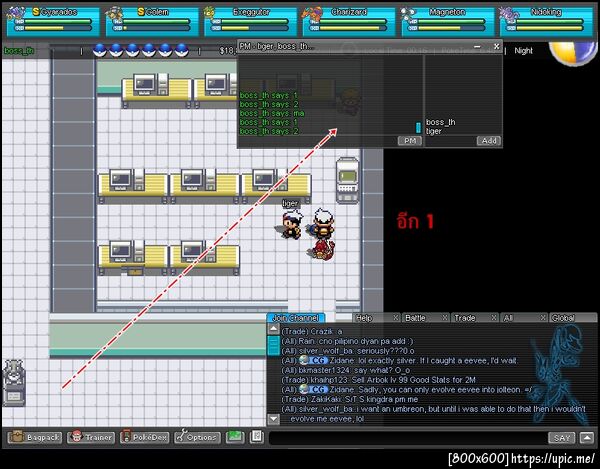Select Golem in the party bar
The image size is (600, 469).
(x=152, y=21)
